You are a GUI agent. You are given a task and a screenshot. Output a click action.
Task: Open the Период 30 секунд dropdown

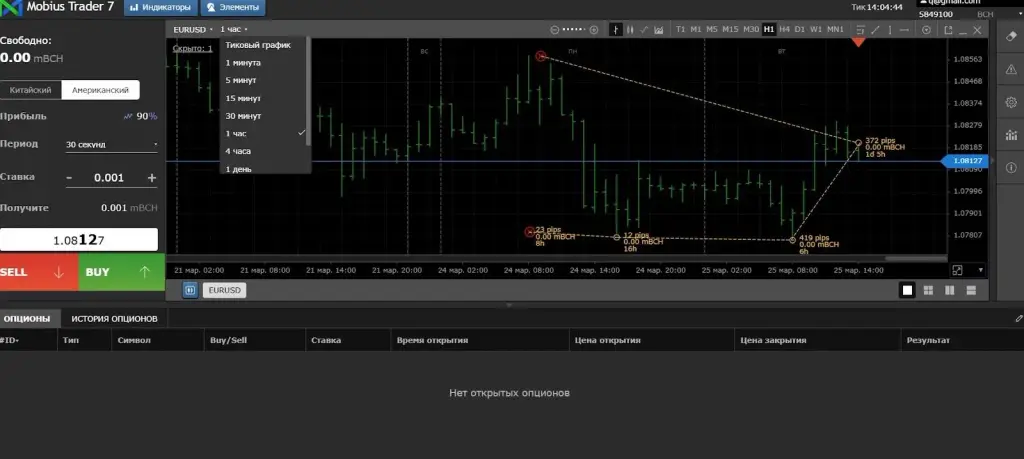point(112,144)
